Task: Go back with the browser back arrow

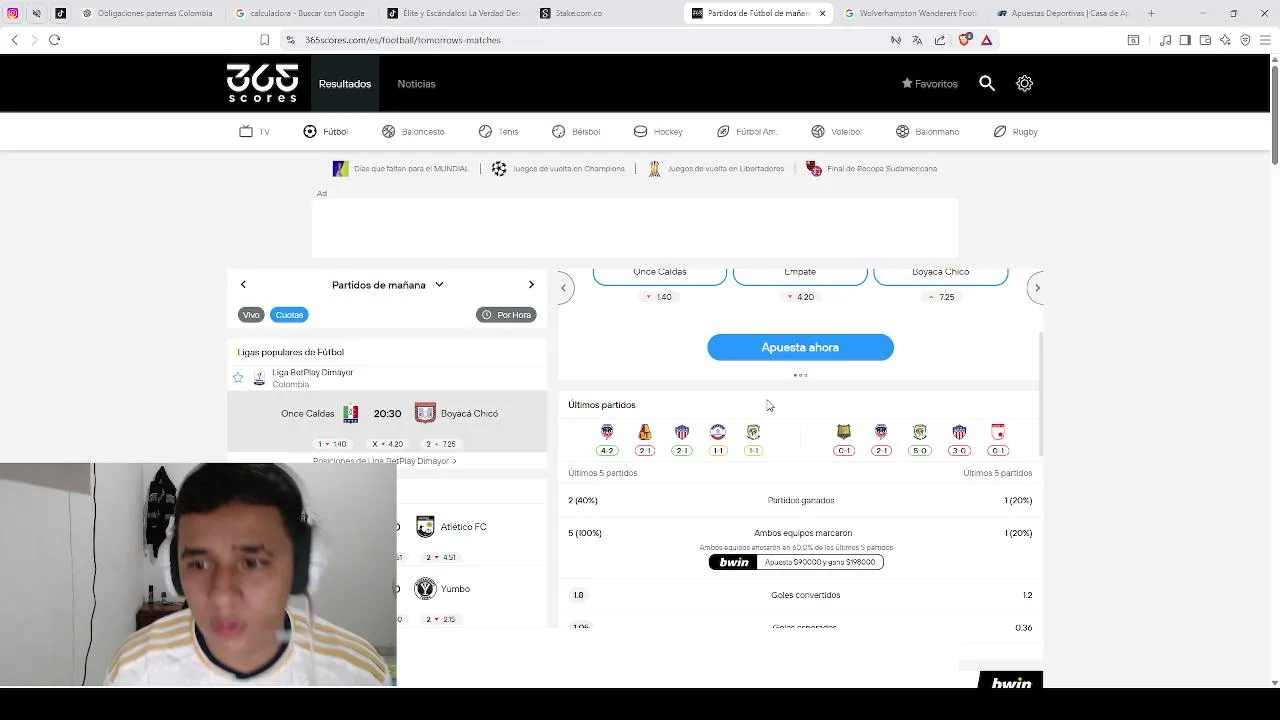Action: click(14, 40)
